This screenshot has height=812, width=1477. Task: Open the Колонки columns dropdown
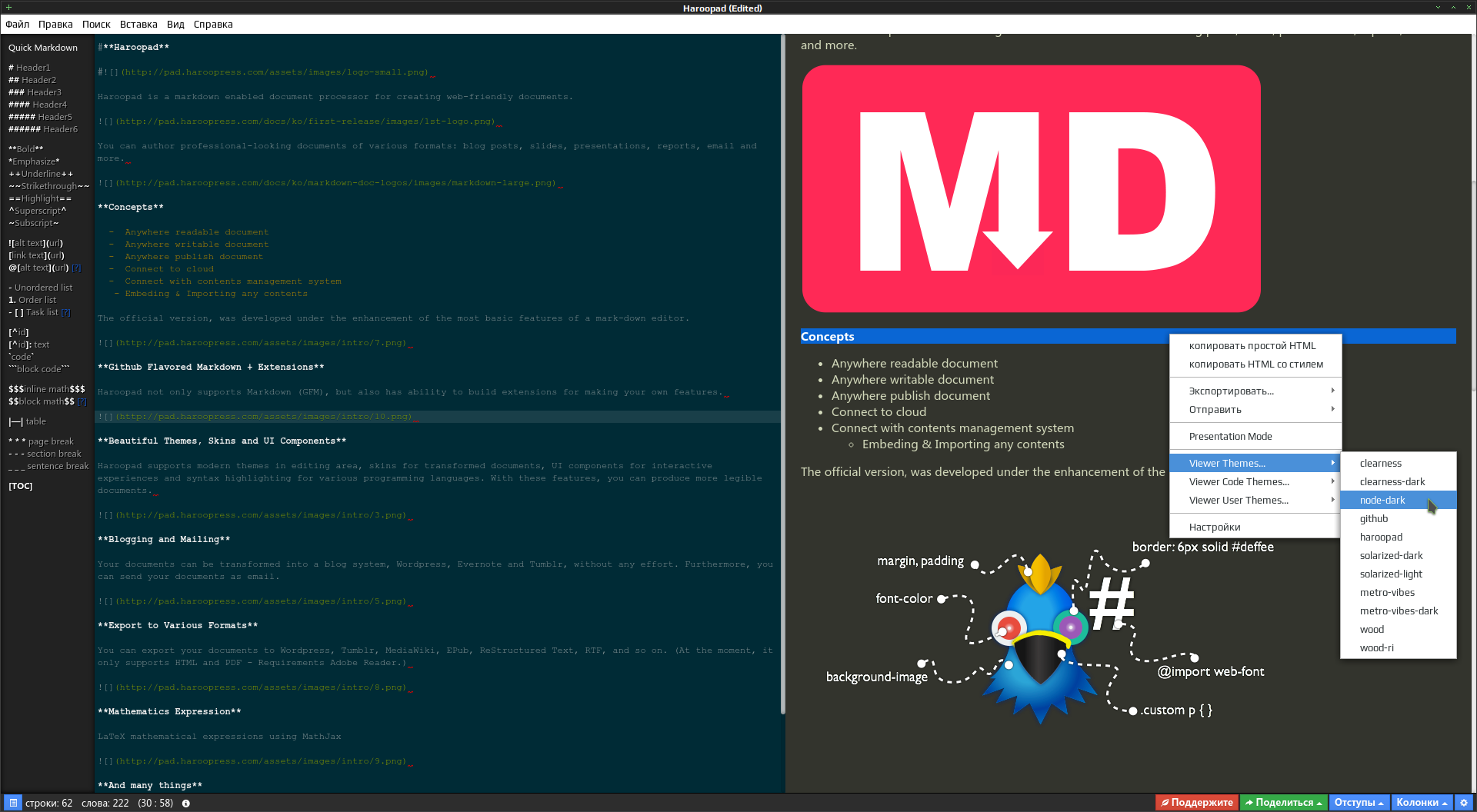coord(1422,803)
